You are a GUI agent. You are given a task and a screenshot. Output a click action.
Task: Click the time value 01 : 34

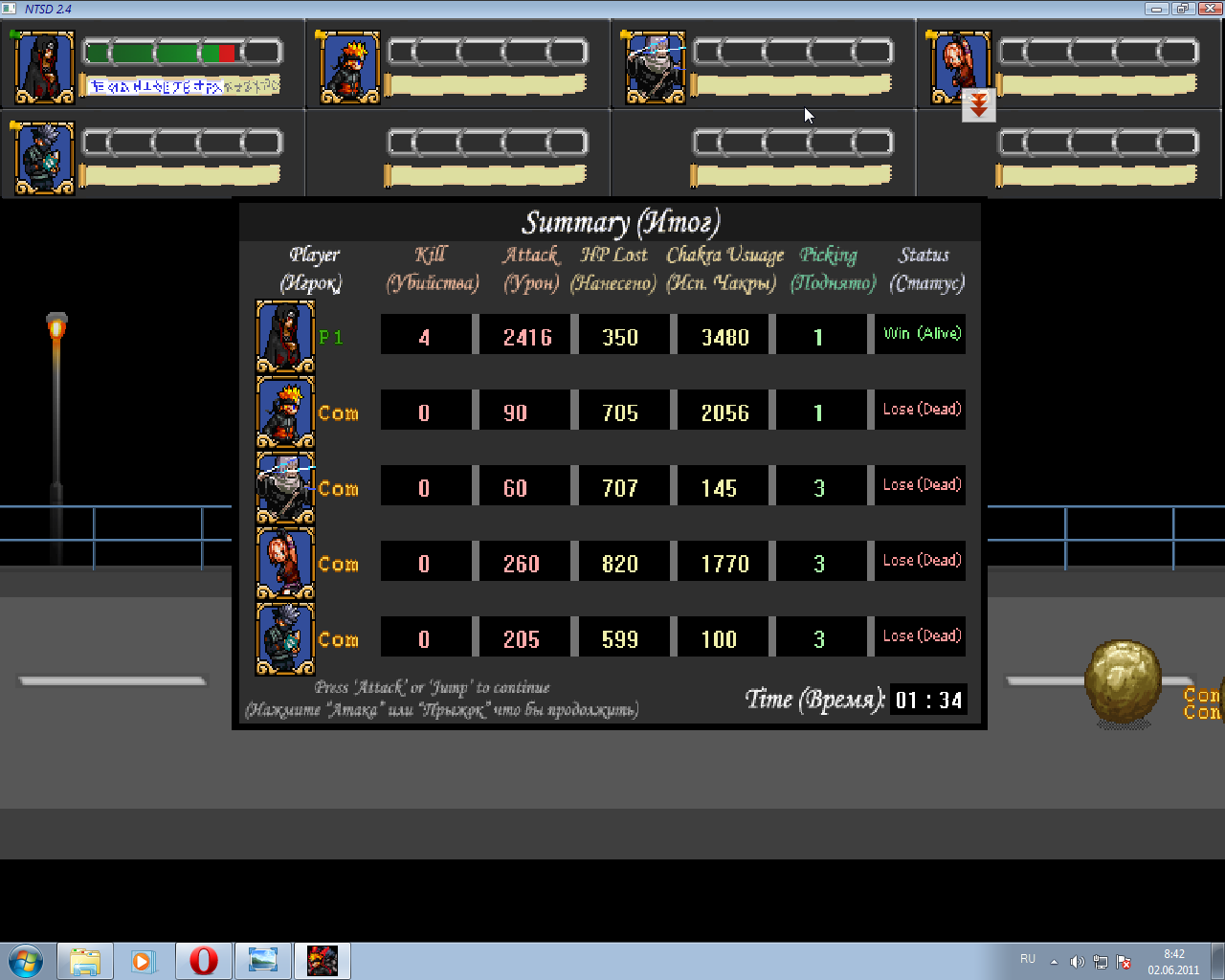tap(928, 700)
